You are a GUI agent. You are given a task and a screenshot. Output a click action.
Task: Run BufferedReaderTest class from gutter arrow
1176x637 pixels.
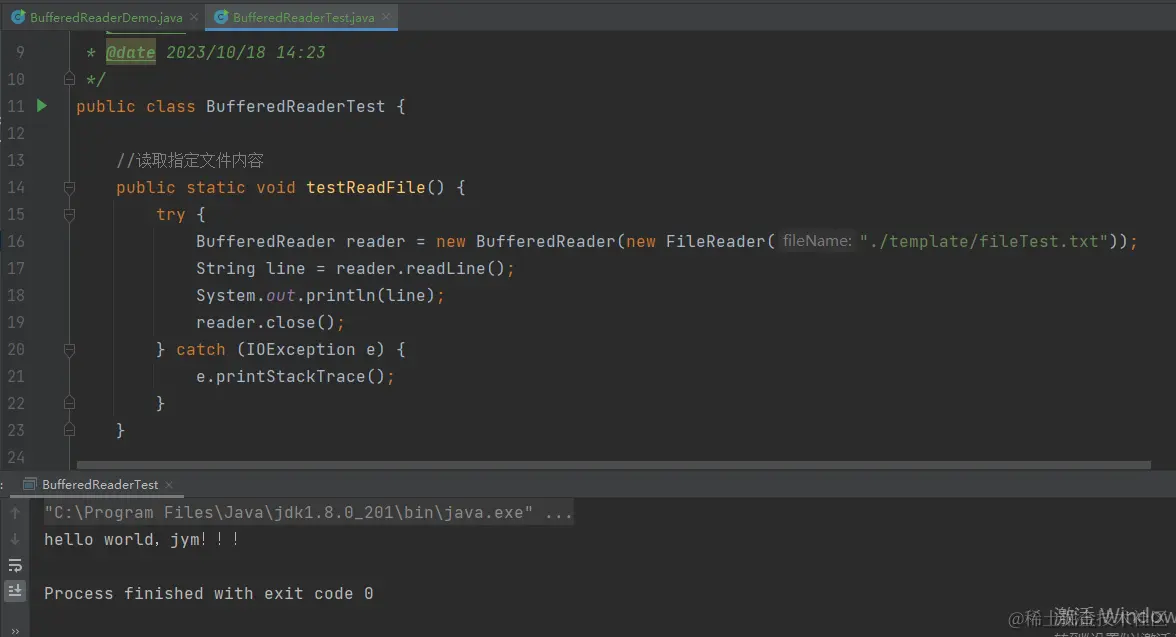pos(42,106)
